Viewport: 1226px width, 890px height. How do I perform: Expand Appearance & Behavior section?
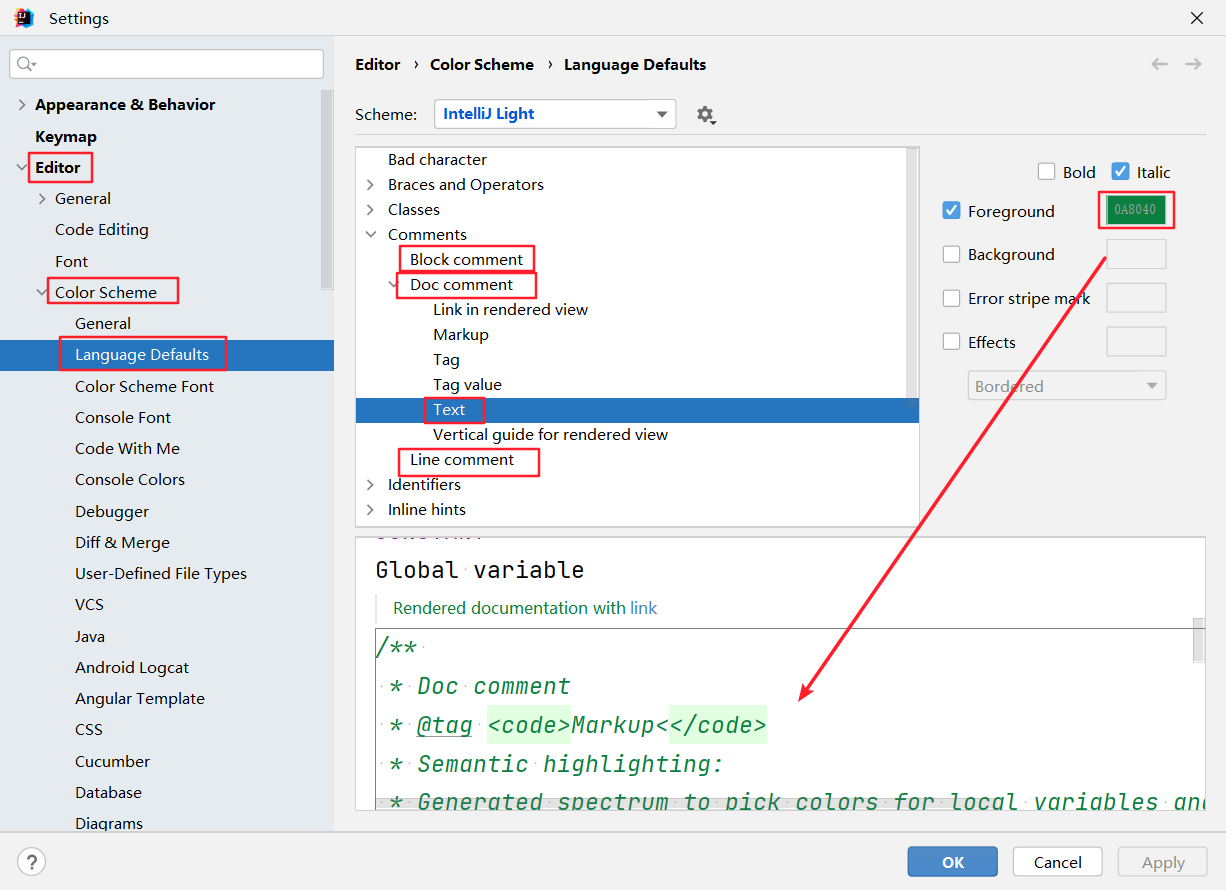click(x=22, y=105)
